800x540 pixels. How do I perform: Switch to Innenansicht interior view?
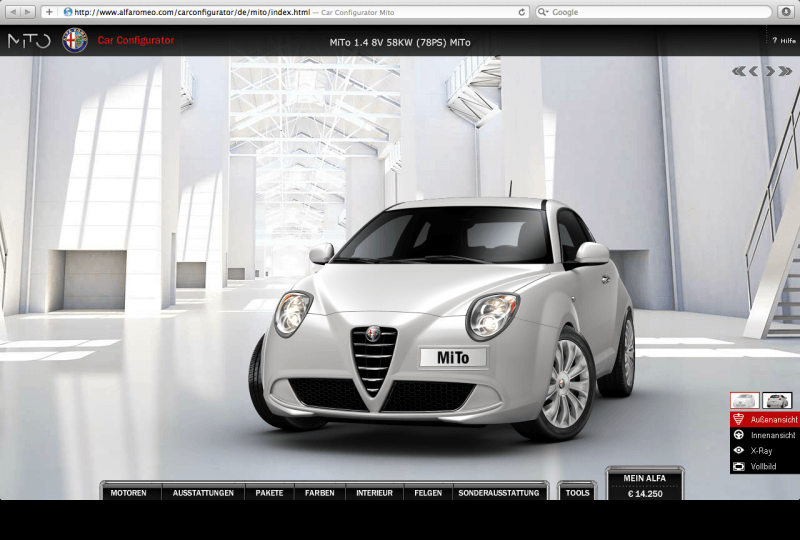click(x=765, y=435)
